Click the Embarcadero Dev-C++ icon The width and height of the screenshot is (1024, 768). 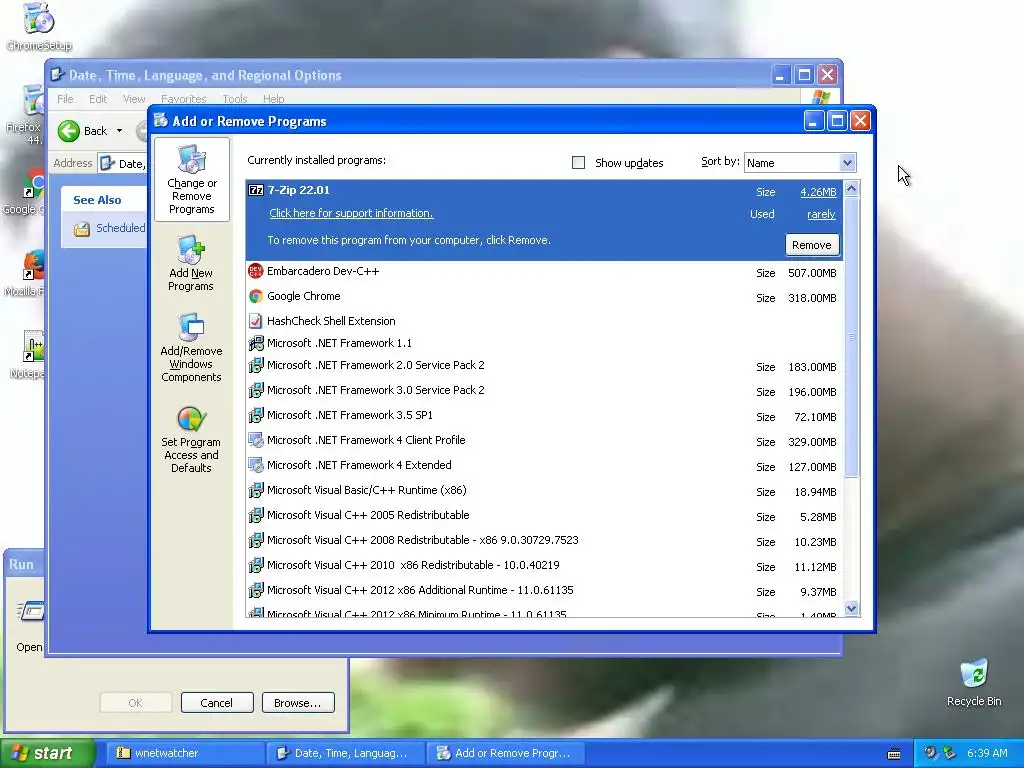[x=256, y=271]
